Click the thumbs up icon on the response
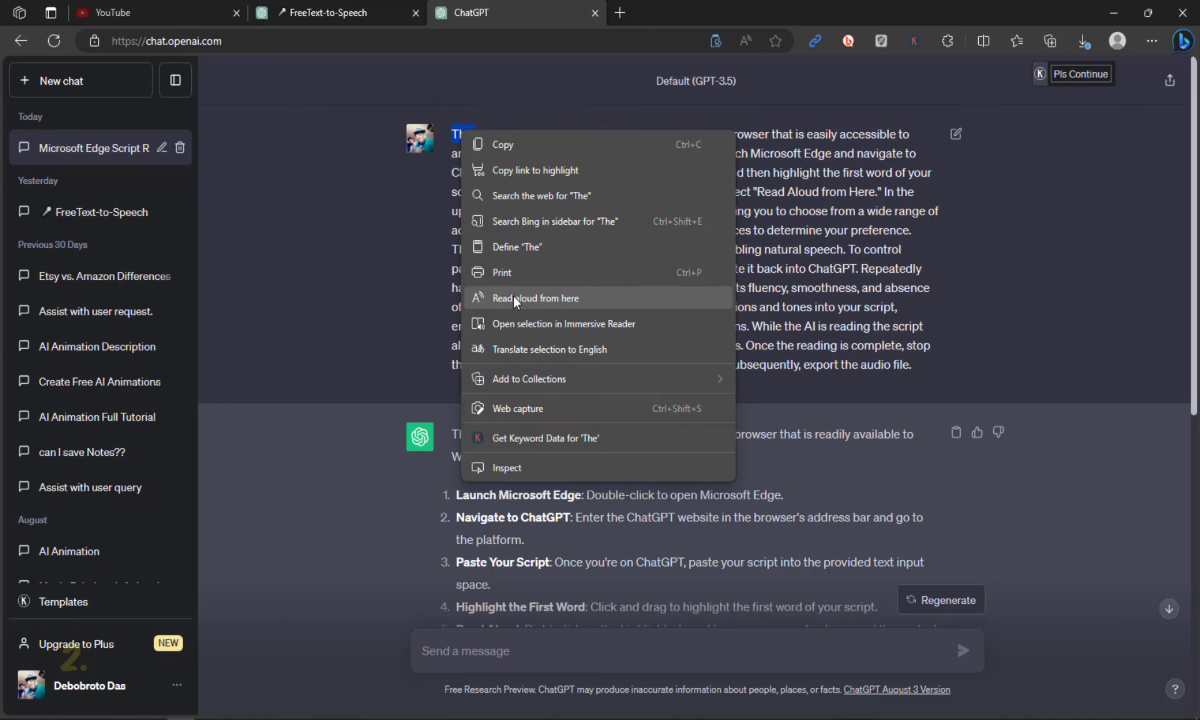 tap(977, 433)
